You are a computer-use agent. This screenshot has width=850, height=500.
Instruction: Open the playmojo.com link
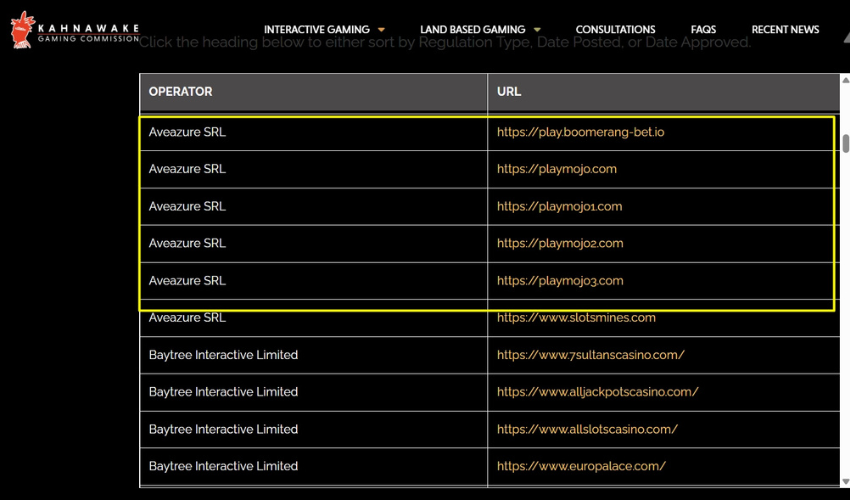coord(557,169)
